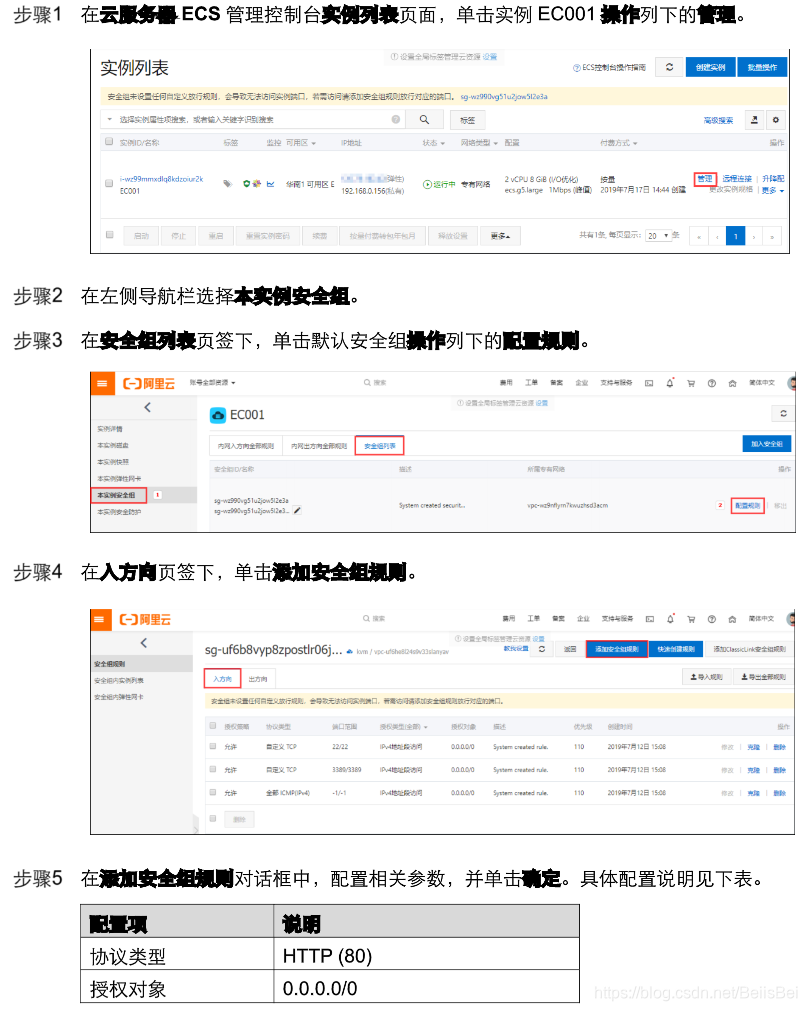807x1011 pixels.
Task: Collapse sidebar on security group rules page
Action: 144,642
